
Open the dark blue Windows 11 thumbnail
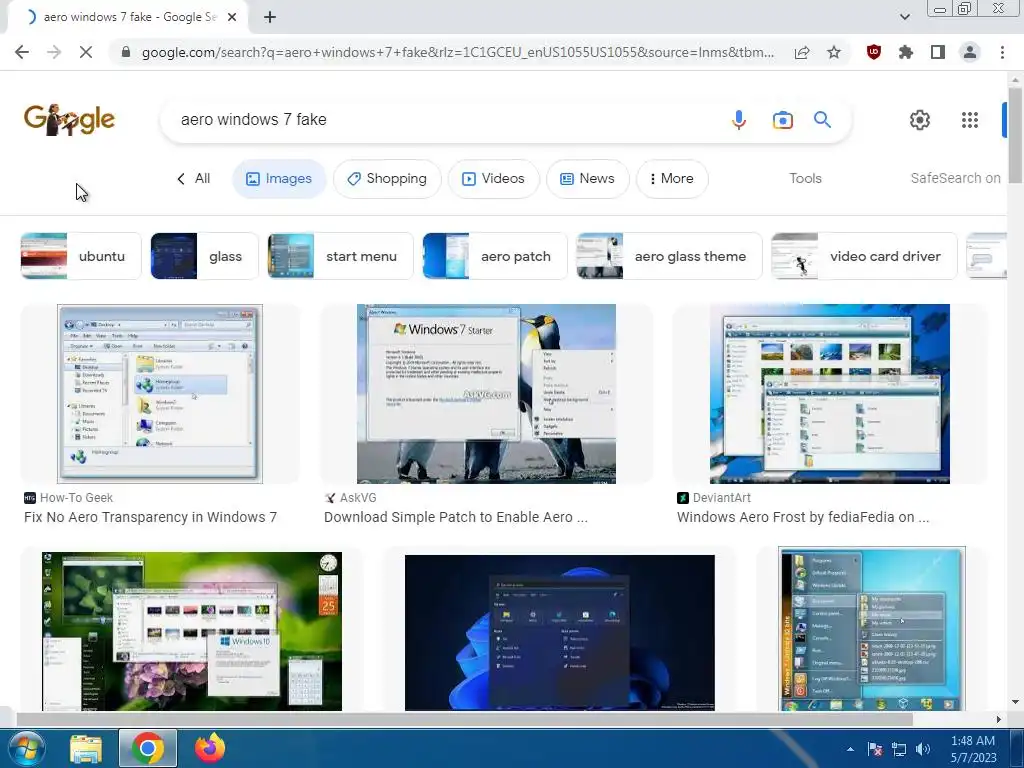point(560,632)
